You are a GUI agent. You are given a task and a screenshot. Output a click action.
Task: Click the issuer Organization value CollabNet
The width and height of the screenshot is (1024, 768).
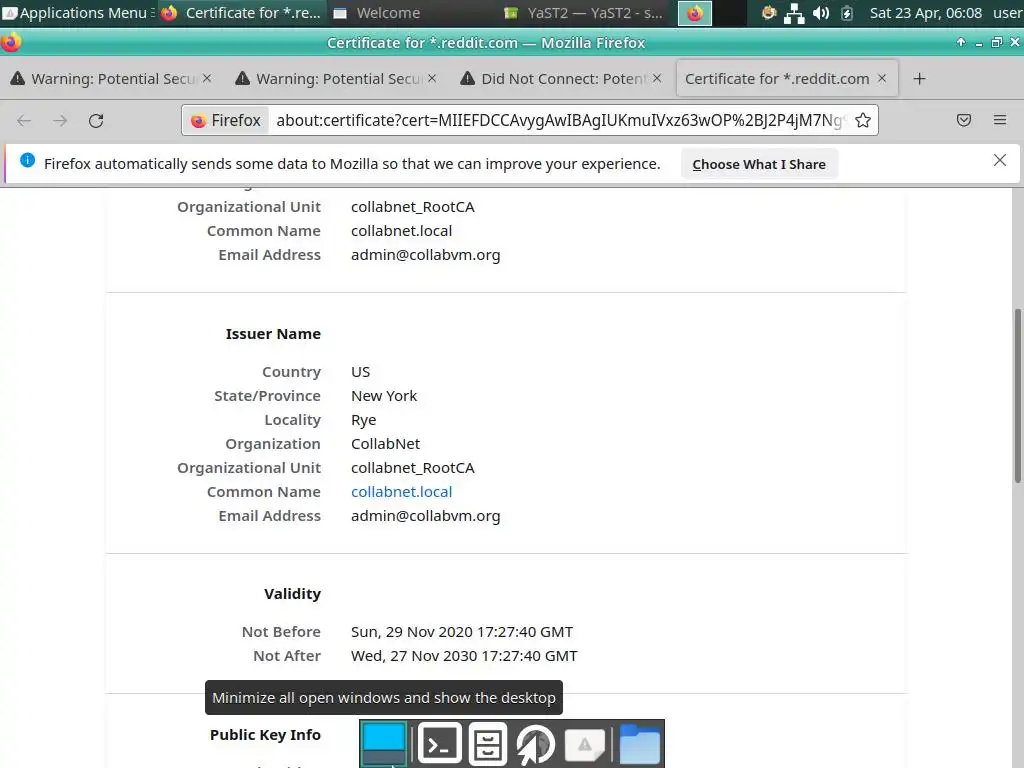(x=385, y=444)
